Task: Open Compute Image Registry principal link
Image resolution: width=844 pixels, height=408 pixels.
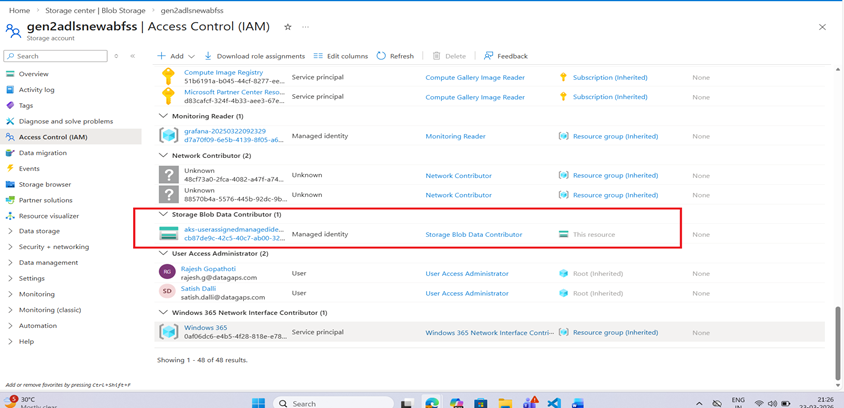Action: pos(223,72)
